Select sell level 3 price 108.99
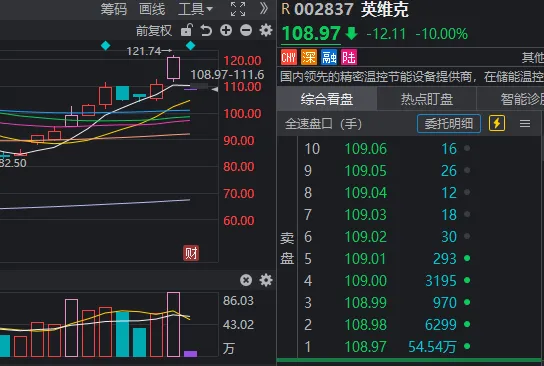544x366 pixels. coord(366,303)
